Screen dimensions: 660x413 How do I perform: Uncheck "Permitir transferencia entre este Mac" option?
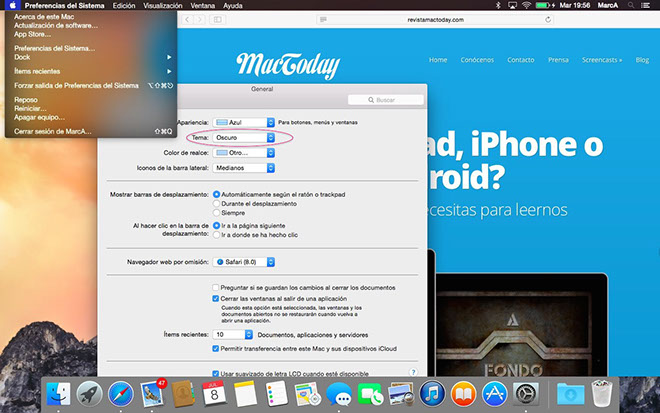(216, 348)
